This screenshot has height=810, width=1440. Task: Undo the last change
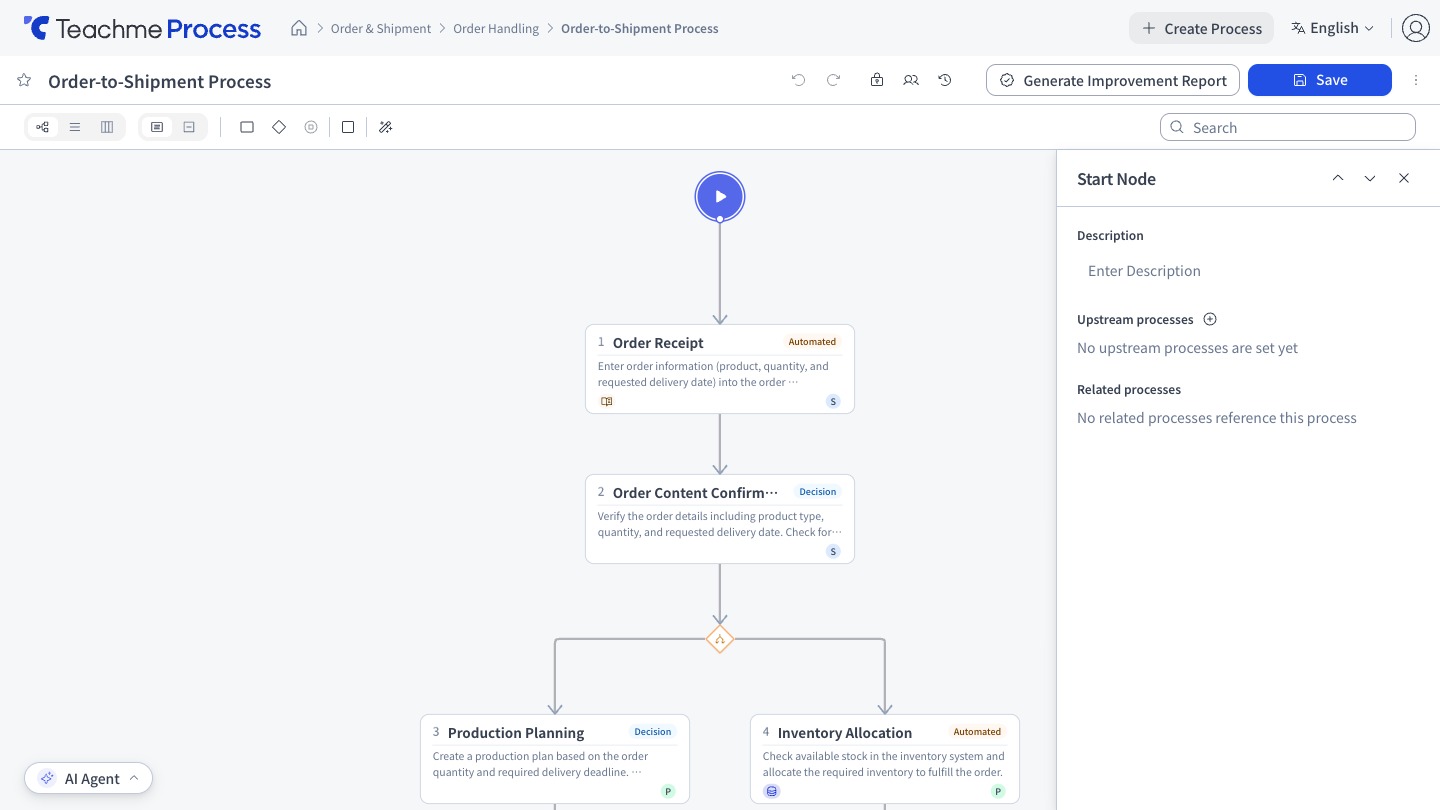click(798, 80)
